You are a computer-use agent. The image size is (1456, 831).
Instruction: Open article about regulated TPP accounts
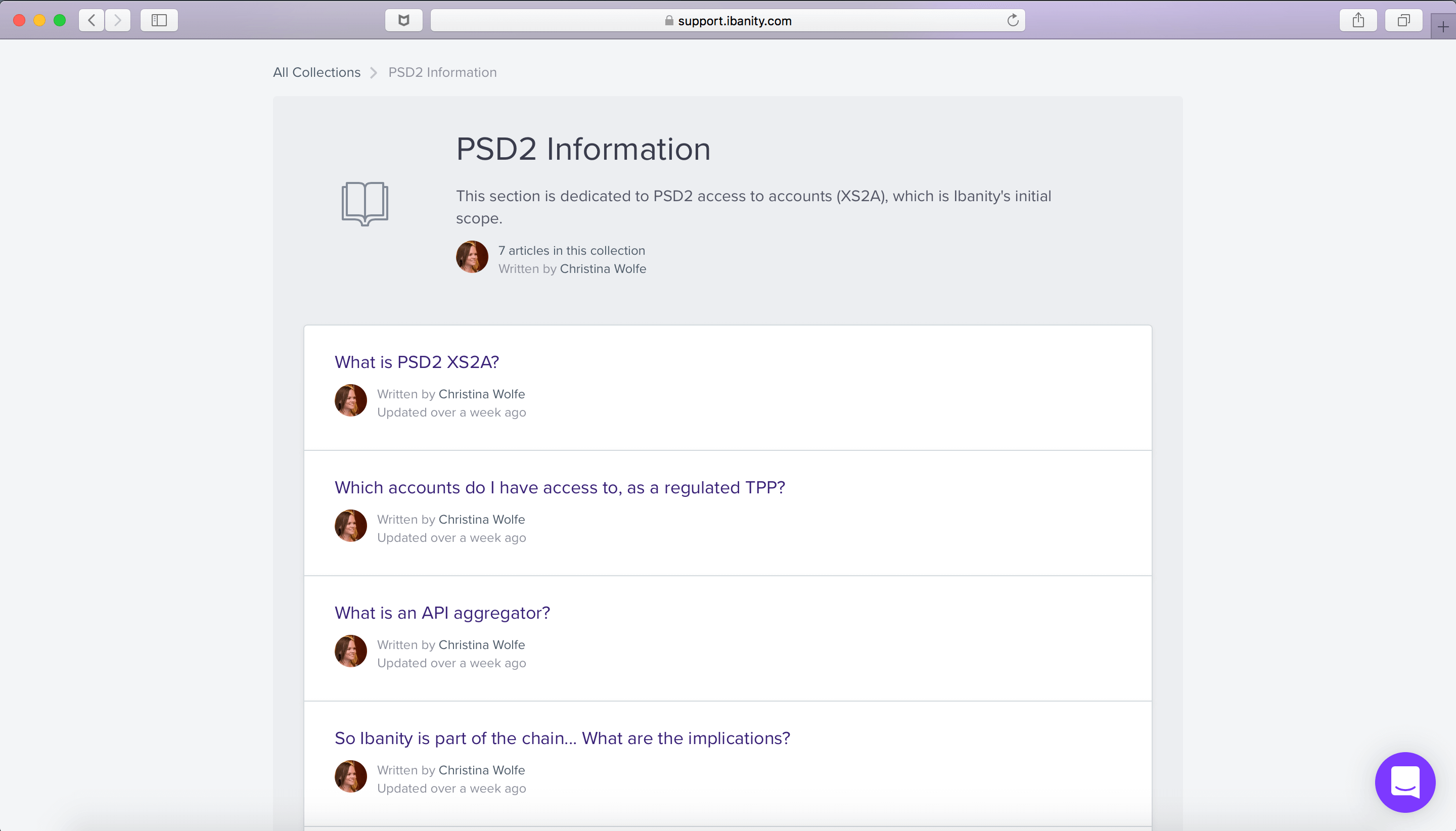tap(559, 487)
